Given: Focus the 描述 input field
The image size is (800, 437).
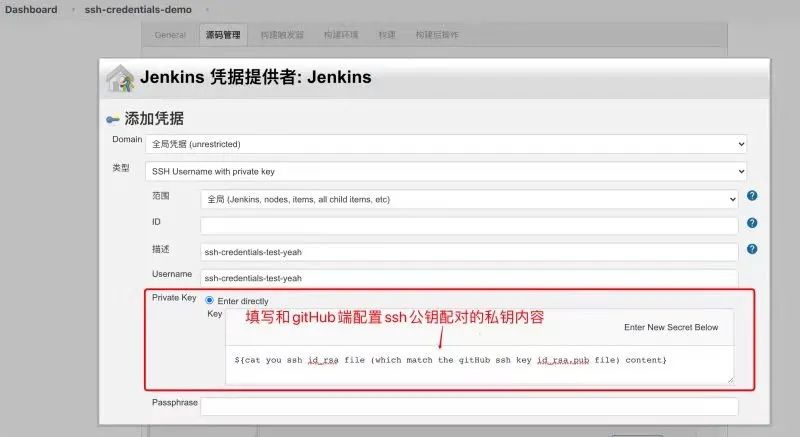Looking at the screenshot, I should click(x=469, y=252).
